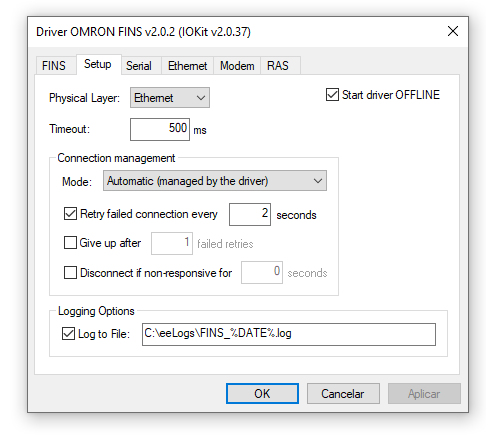Close the Driver OMRON FINS dialog
The image size is (486, 436).
[x=452, y=31]
